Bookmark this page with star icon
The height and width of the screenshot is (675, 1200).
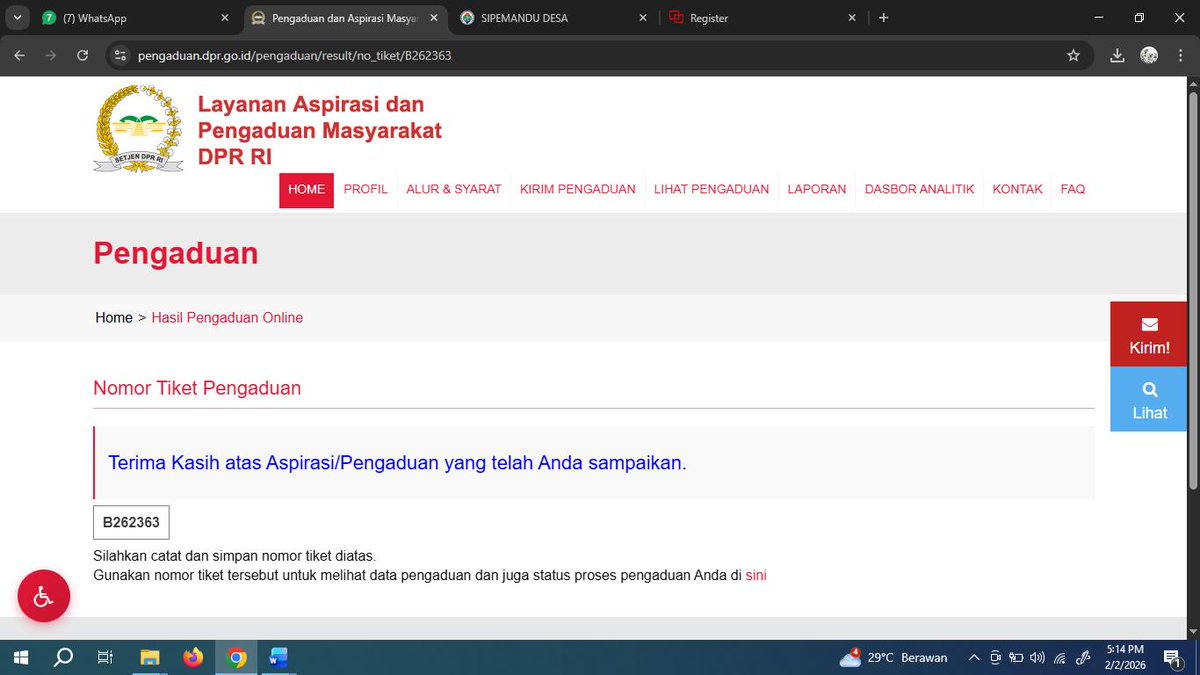point(1073,56)
